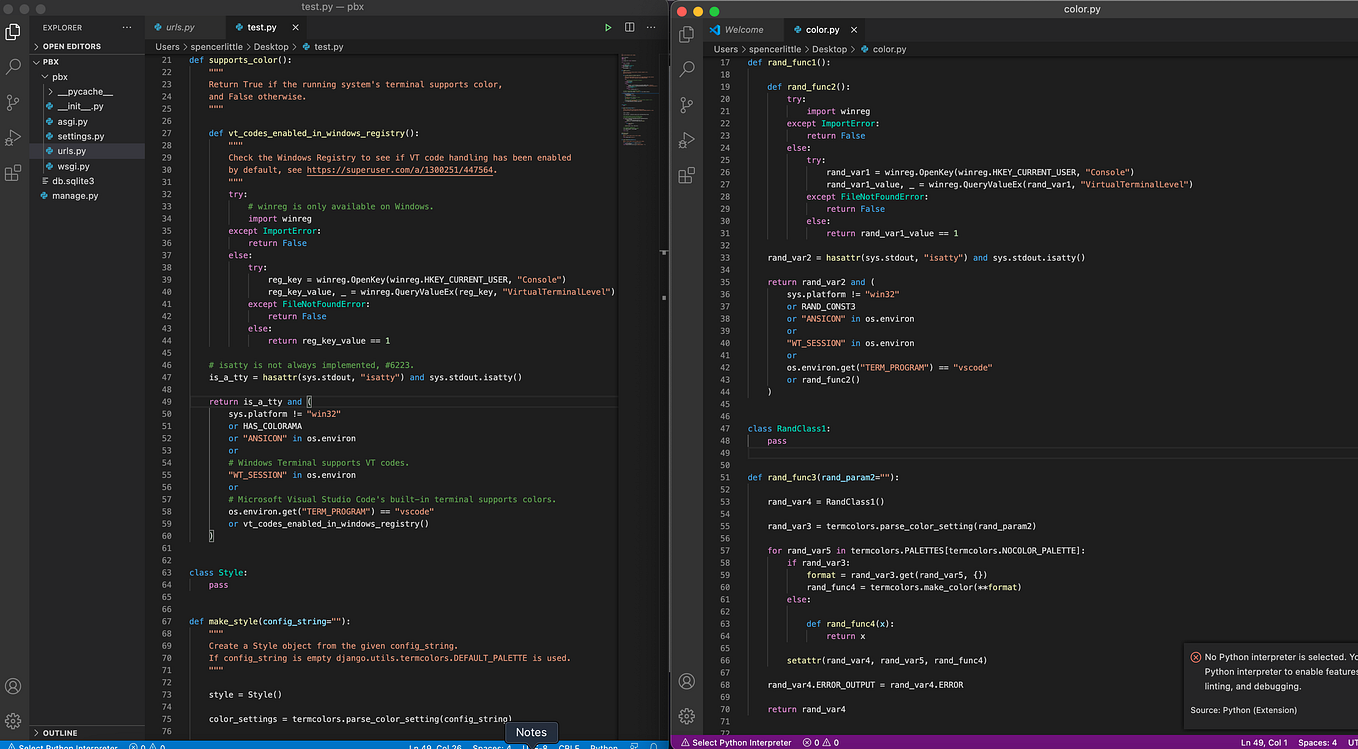Collapse the pbx subfolder in Explorer
The width and height of the screenshot is (1358, 749).
[x=60, y=77]
